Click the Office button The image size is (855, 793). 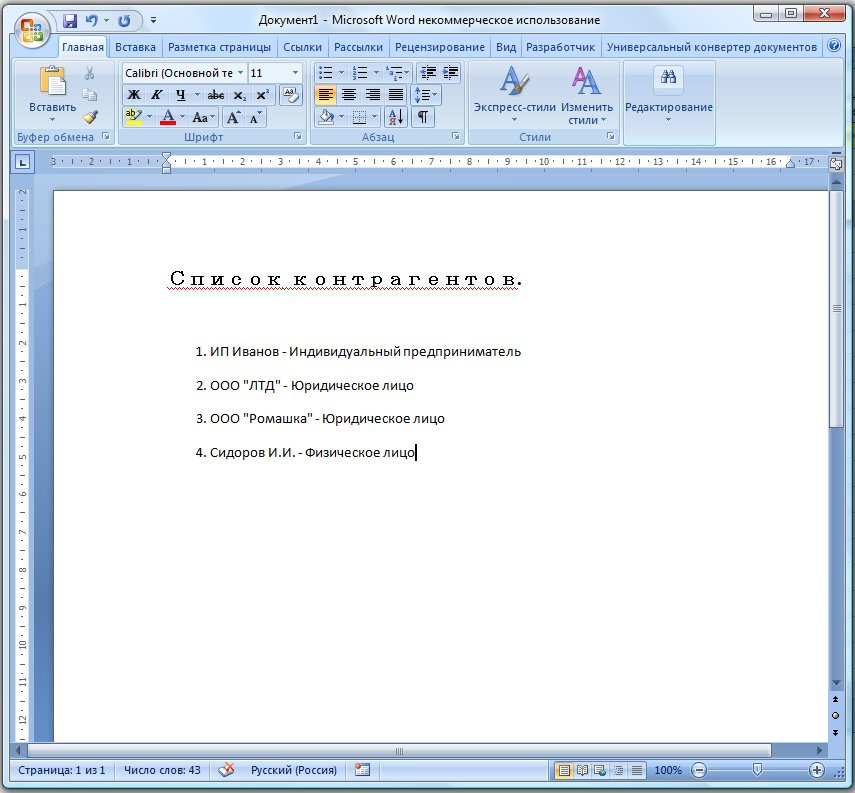click(x=32, y=29)
